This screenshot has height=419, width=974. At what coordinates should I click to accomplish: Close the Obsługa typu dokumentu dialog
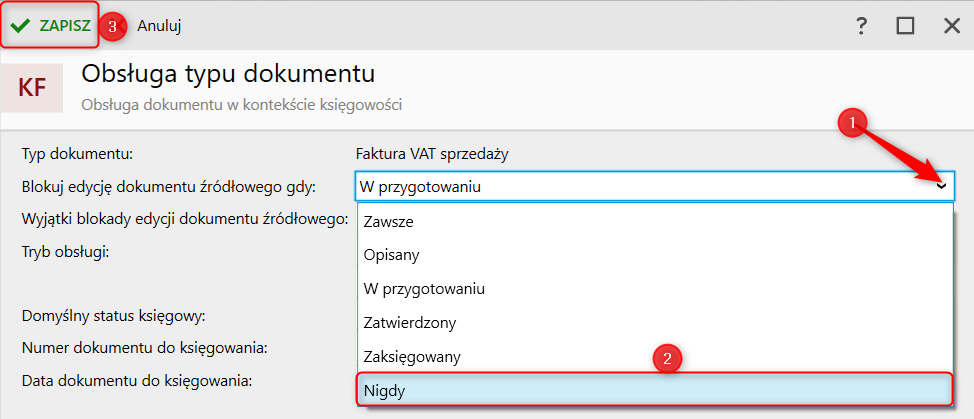pyautogui.click(x=951, y=26)
